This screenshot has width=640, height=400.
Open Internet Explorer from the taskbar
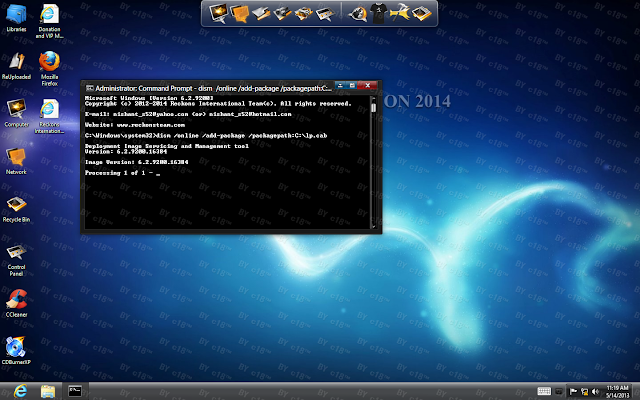(x=20, y=391)
